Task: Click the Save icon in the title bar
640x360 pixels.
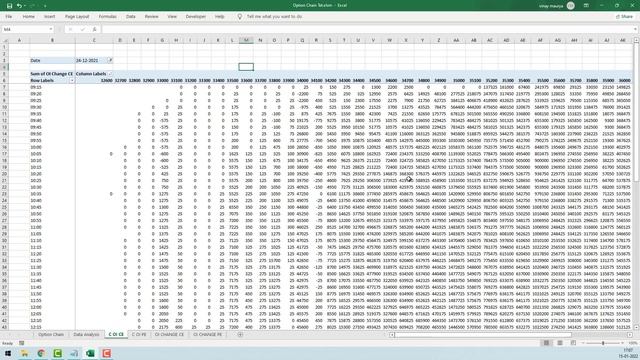Action: 9,6
